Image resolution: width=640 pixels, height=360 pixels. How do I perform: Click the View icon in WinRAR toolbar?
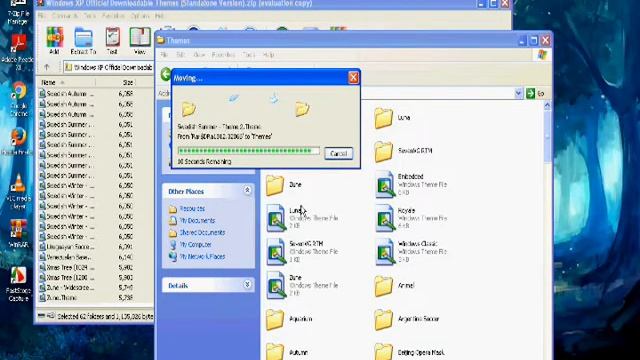(x=140, y=40)
